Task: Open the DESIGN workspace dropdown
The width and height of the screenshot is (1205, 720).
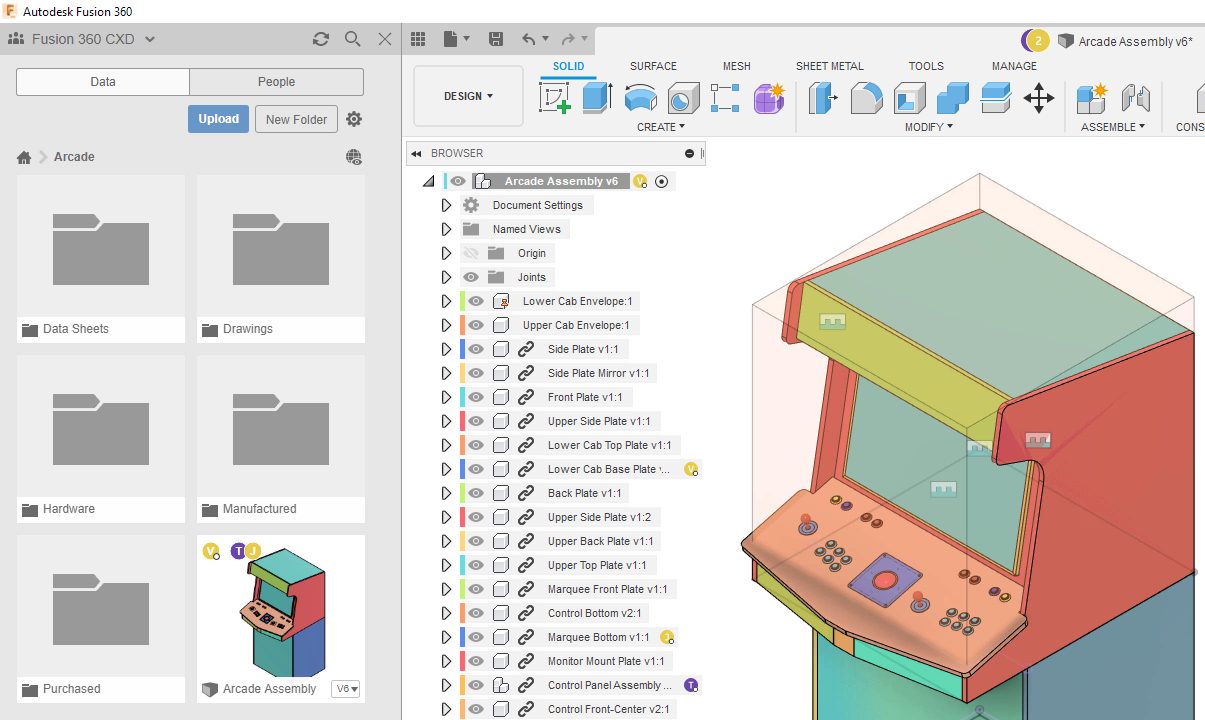Action: point(468,96)
